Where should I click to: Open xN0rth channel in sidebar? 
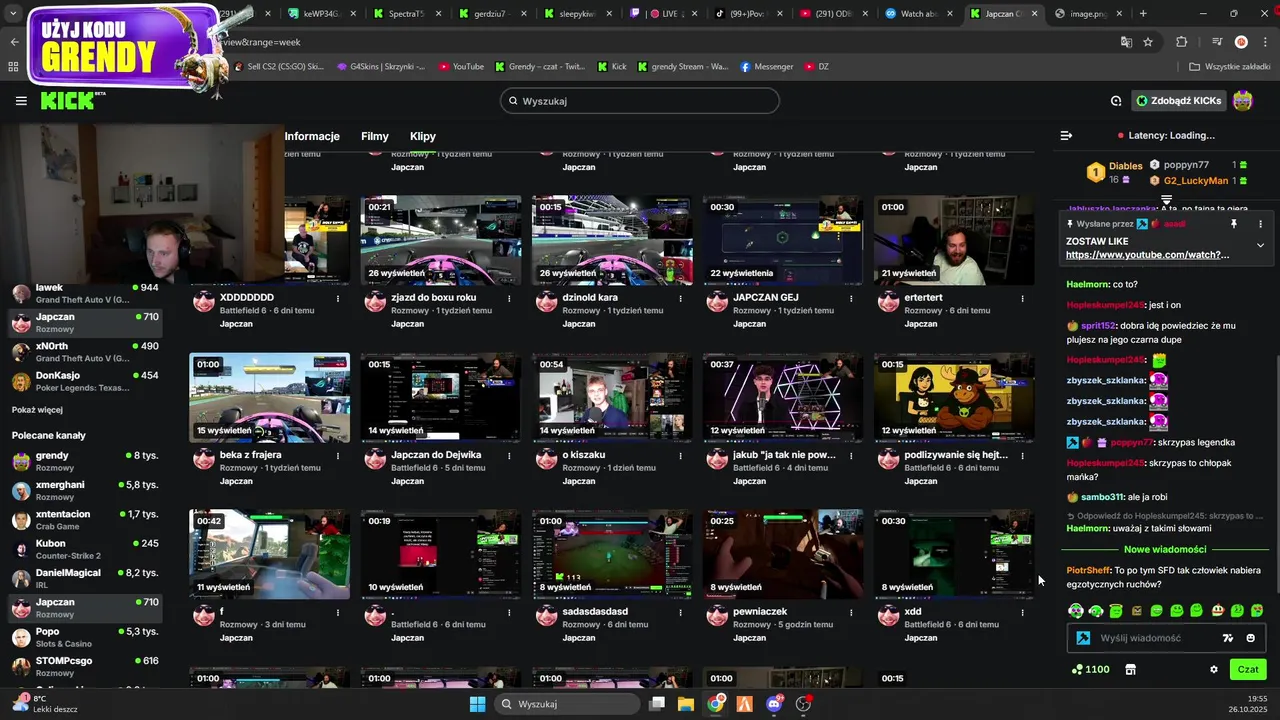pos(85,352)
